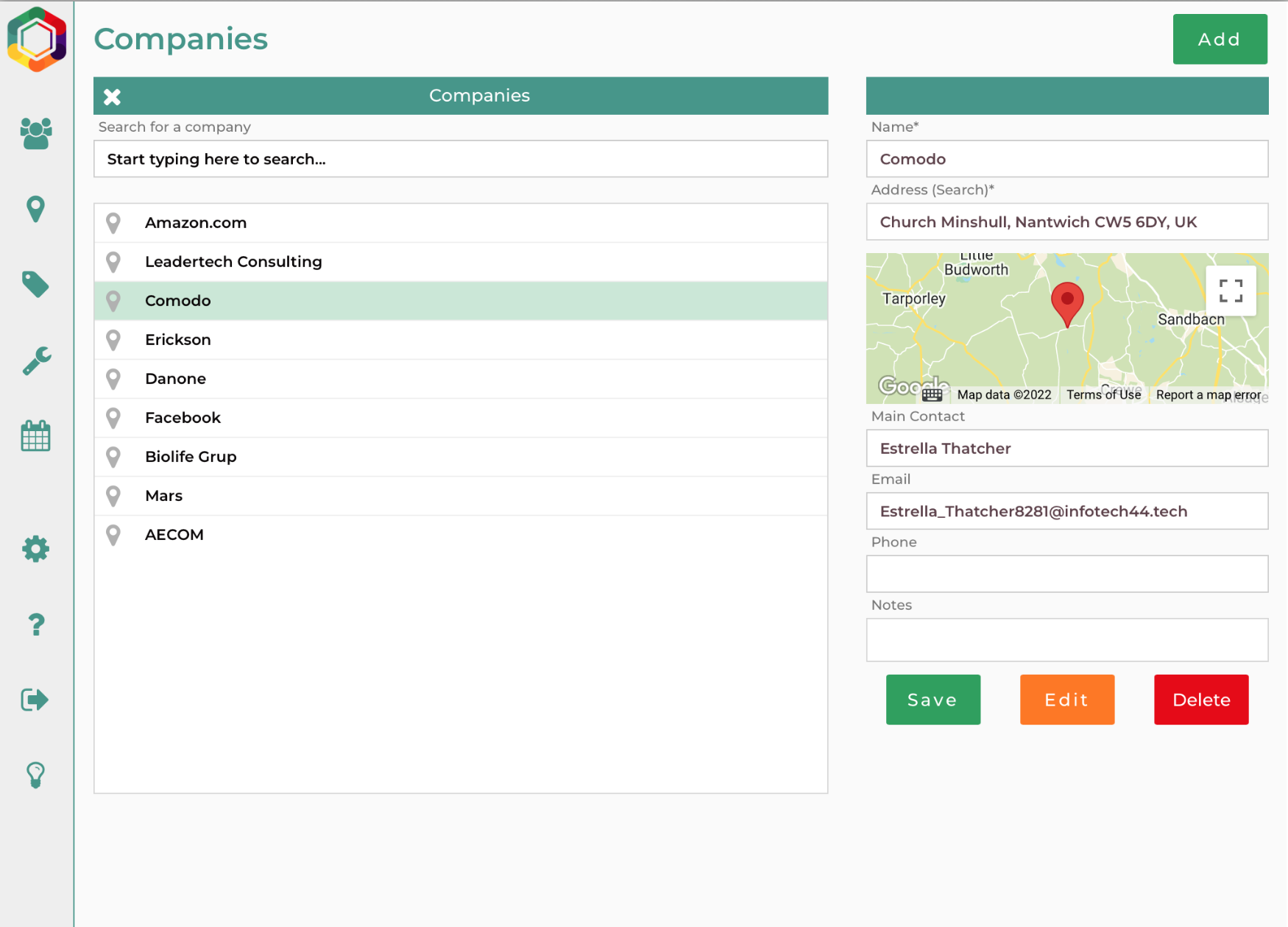The image size is (1288, 927).
Task: Select Leadertech Consulting in the list
Action: pyautogui.click(x=461, y=262)
